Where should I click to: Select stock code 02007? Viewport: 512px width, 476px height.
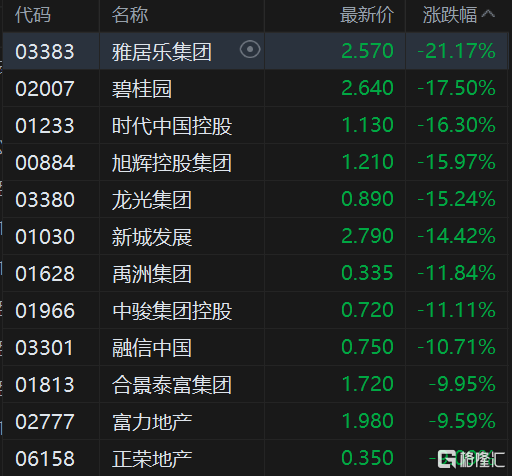point(45,89)
